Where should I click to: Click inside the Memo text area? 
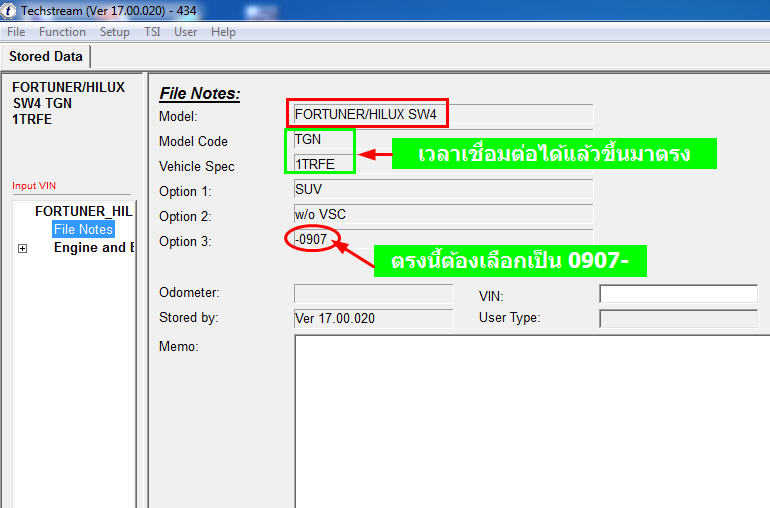[x=532, y=421]
